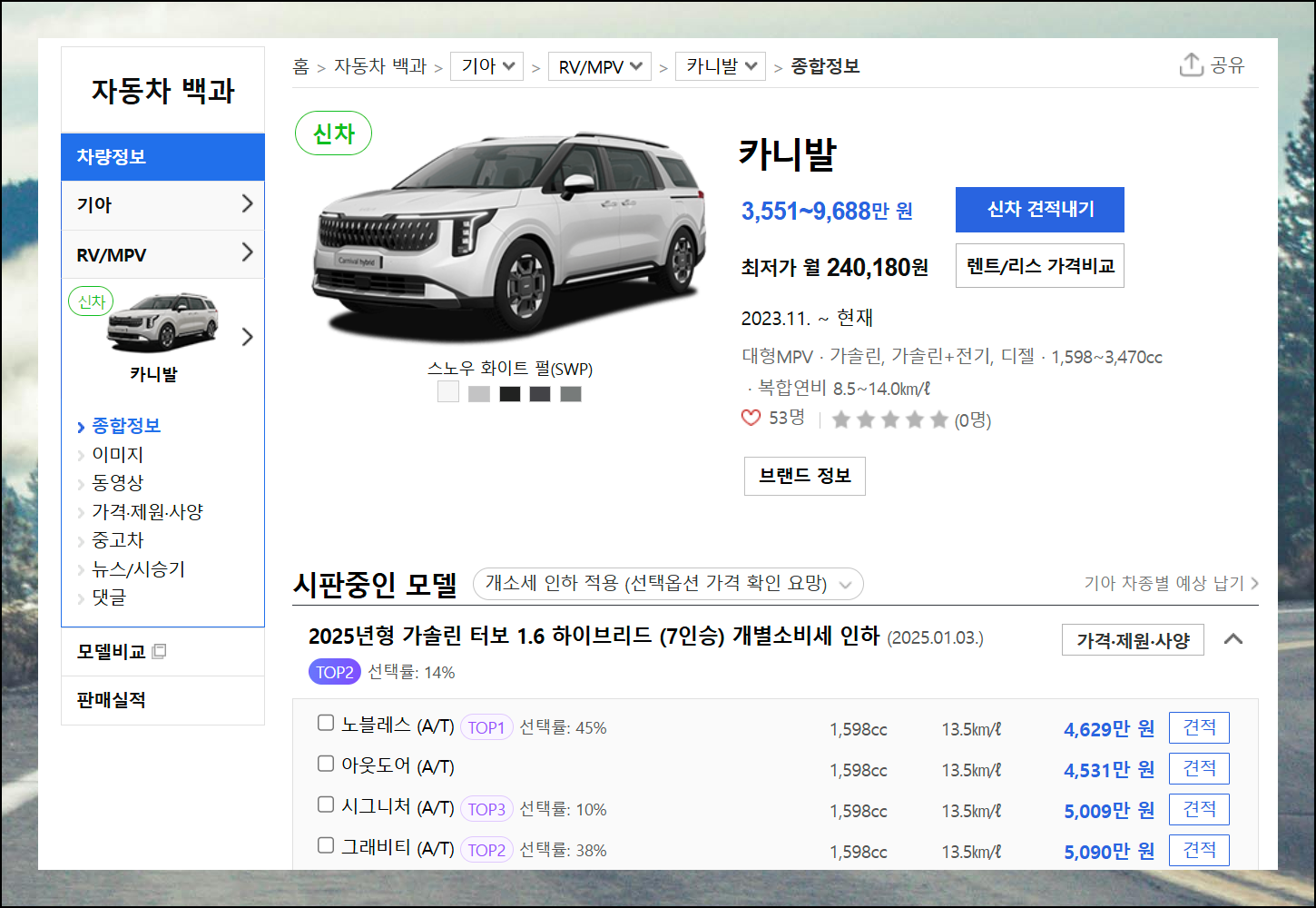Click 견적 button for 노블레스
The width and height of the screenshot is (1316, 908).
(x=1199, y=727)
